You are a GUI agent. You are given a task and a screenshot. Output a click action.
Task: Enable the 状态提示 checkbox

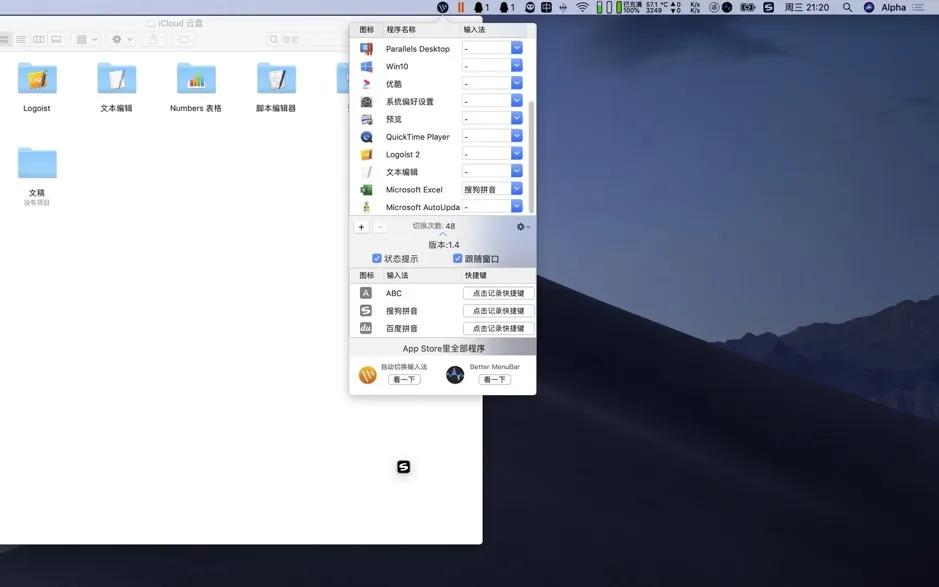pos(376,257)
